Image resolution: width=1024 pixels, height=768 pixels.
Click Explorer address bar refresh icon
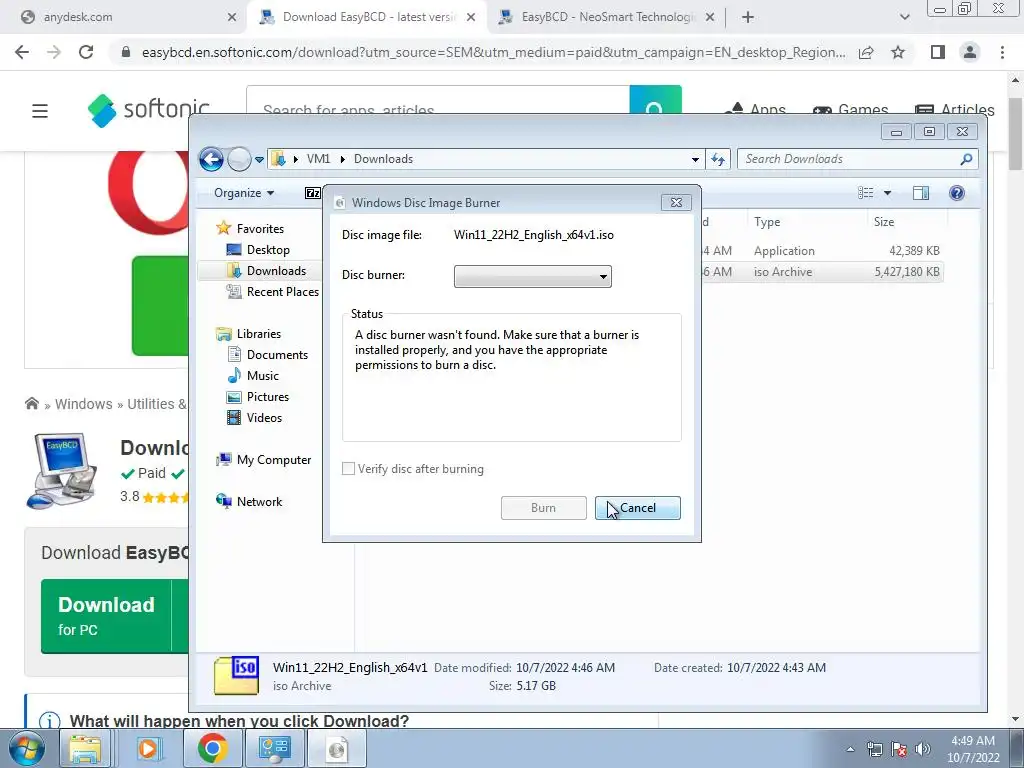coord(718,159)
